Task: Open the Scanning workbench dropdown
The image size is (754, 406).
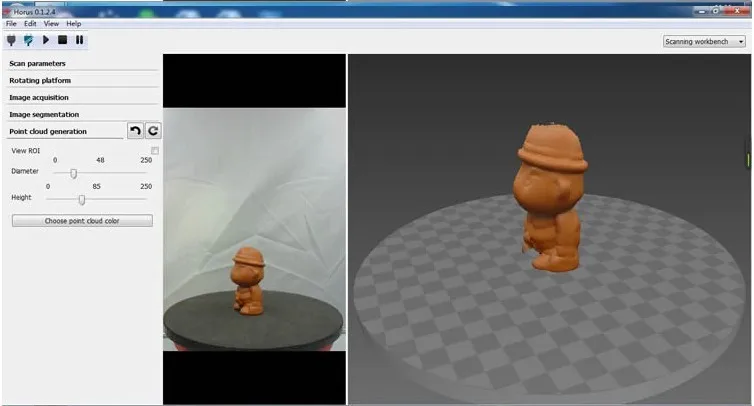Action: pos(704,42)
